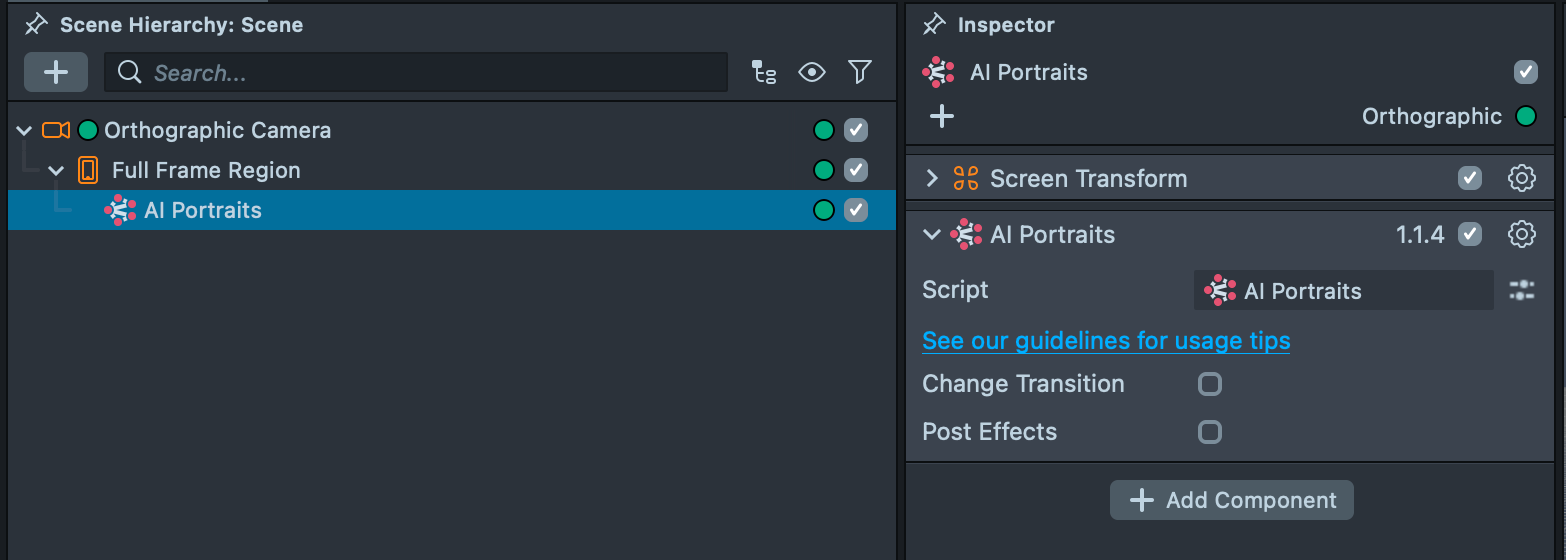
Task: Enable the Change Transition checkbox
Action: [x=1210, y=384]
